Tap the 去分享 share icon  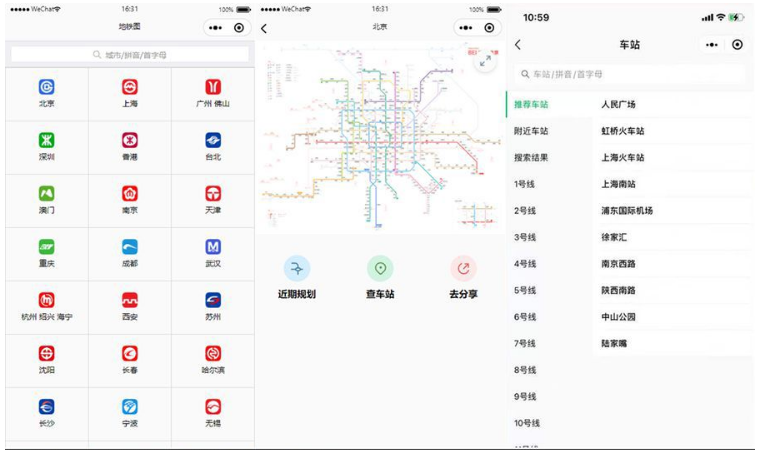[x=463, y=268]
